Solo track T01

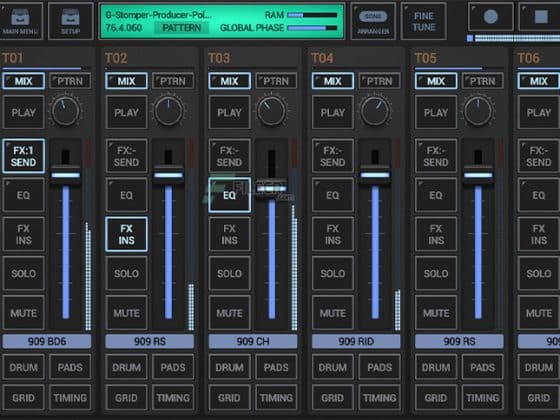(24, 273)
